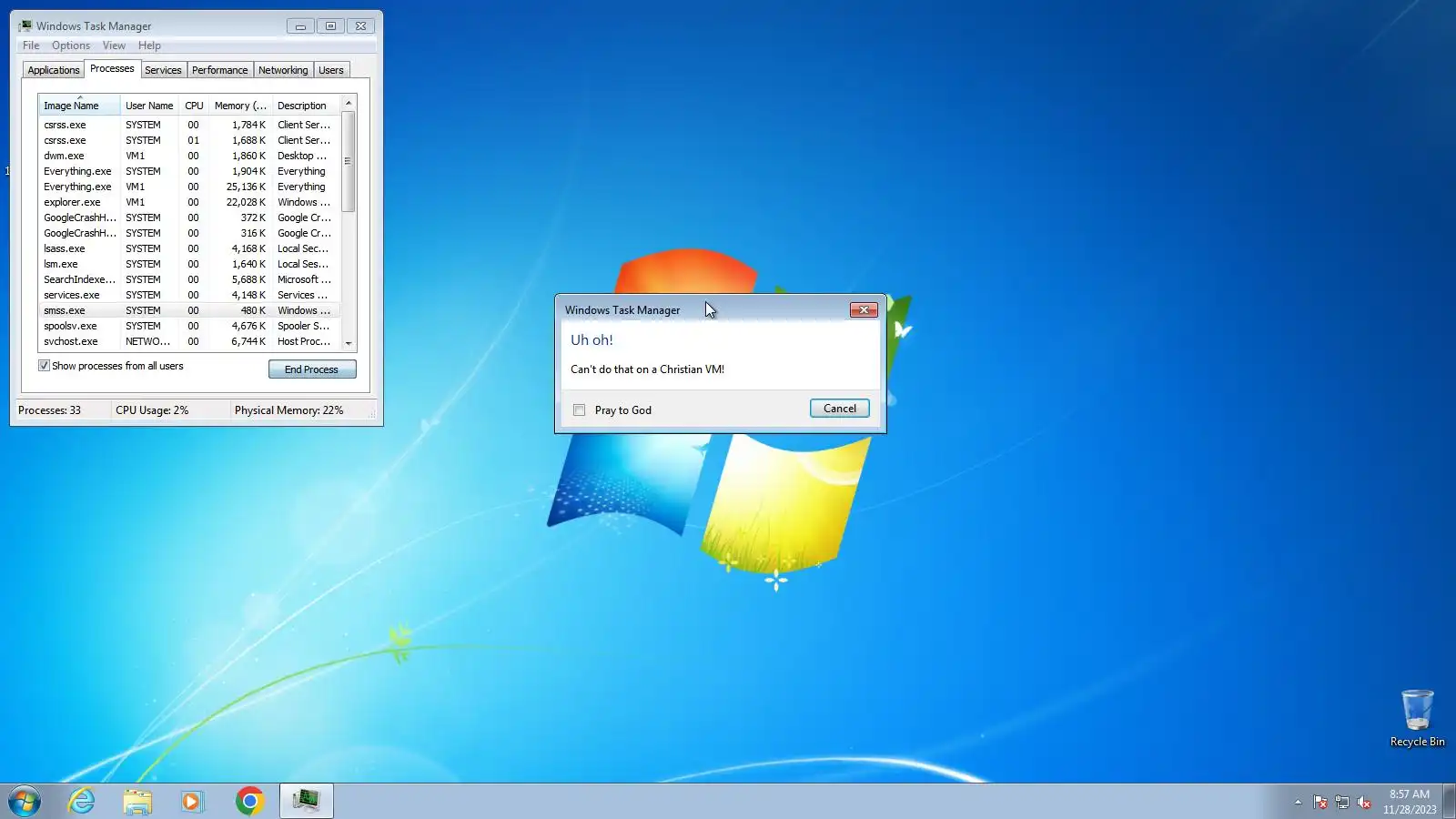
Task: Select GoogleCrashHandler row using 316 K
Action: [x=189, y=233]
